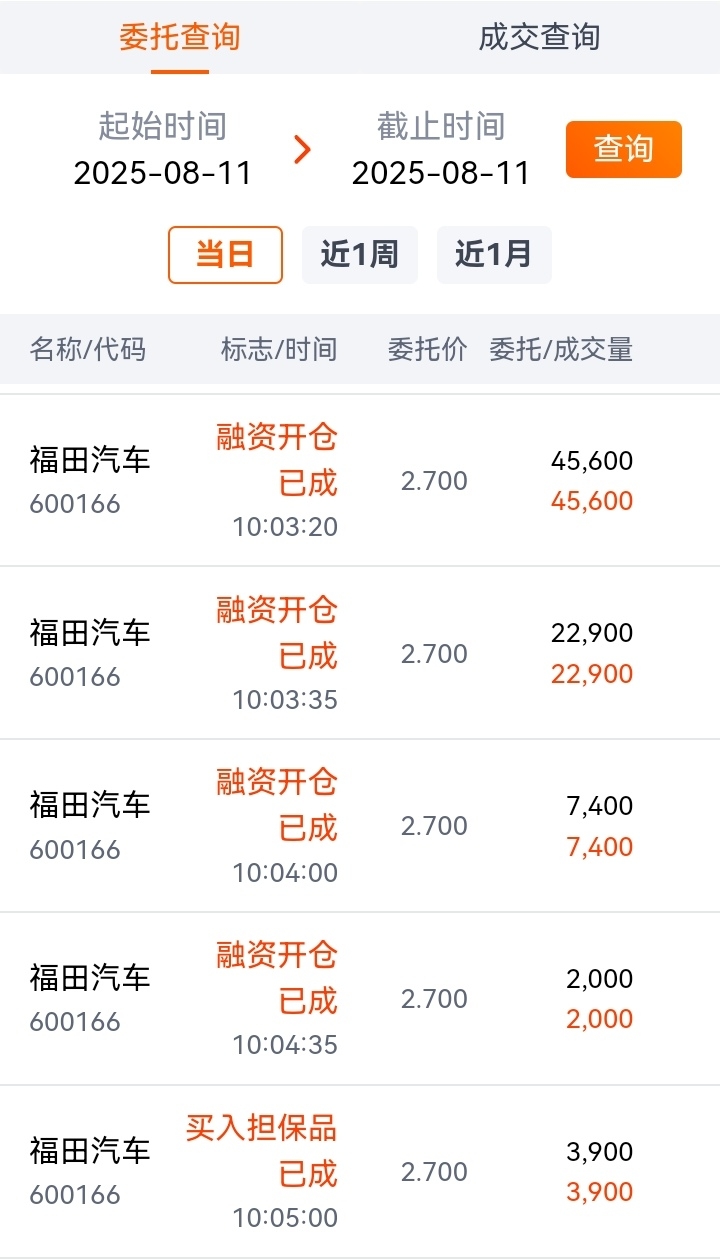
Task: Tap the 标志/时间 column header
Action: coord(279,349)
